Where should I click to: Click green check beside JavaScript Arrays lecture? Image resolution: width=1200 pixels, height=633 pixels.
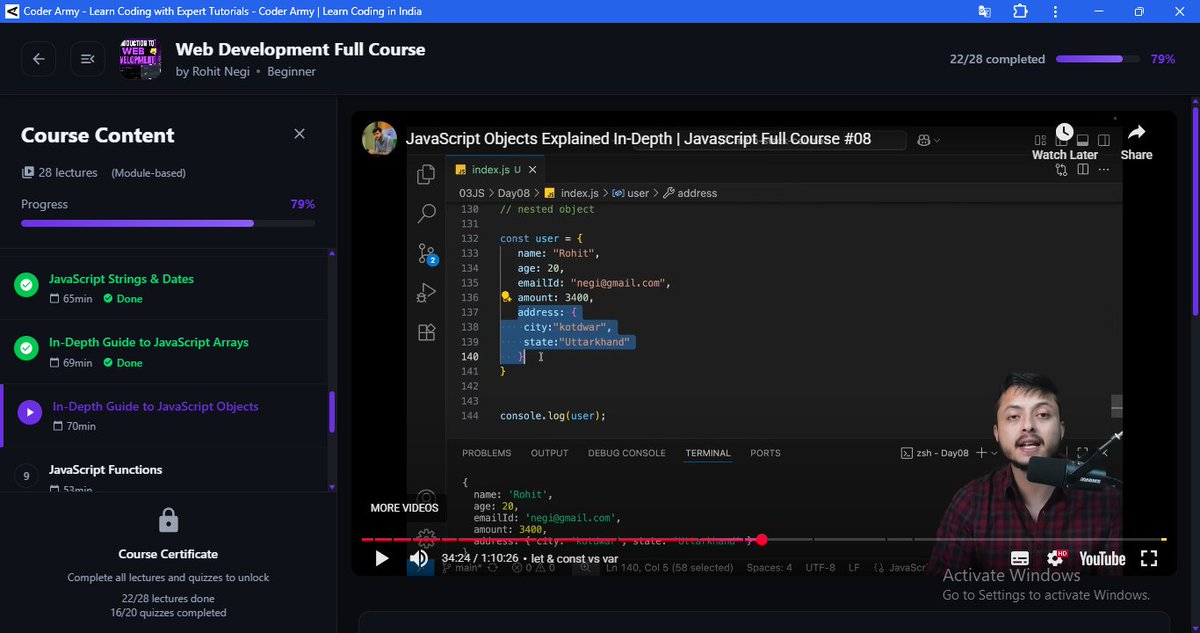26,348
